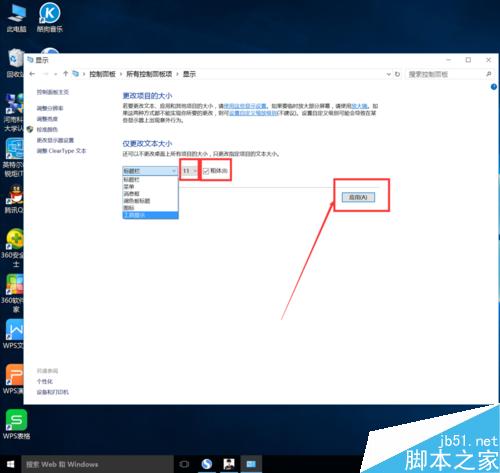The width and height of the screenshot is (500, 473).
Task: Refresh the display control panel page
Action: 397,74
